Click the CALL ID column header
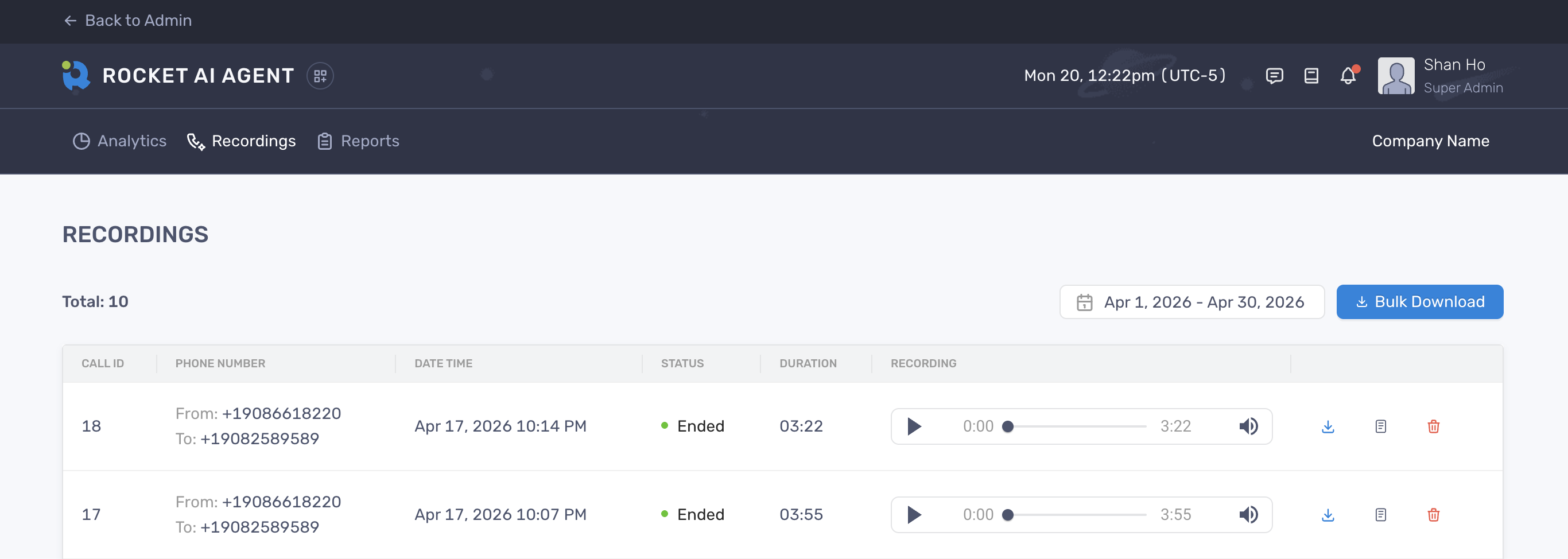1568x559 pixels. pyautogui.click(x=103, y=363)
